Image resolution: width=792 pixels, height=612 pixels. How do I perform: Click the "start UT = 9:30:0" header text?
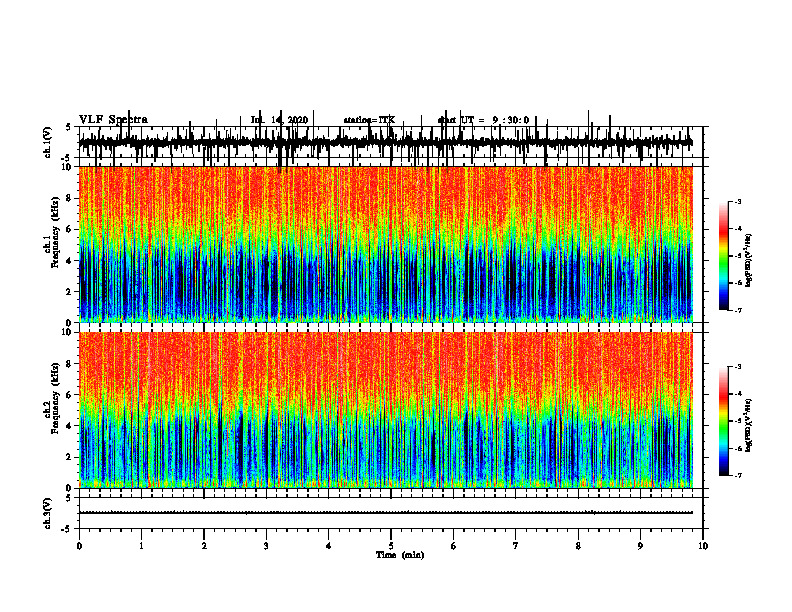pyautogui.click(x=483, y=120)
